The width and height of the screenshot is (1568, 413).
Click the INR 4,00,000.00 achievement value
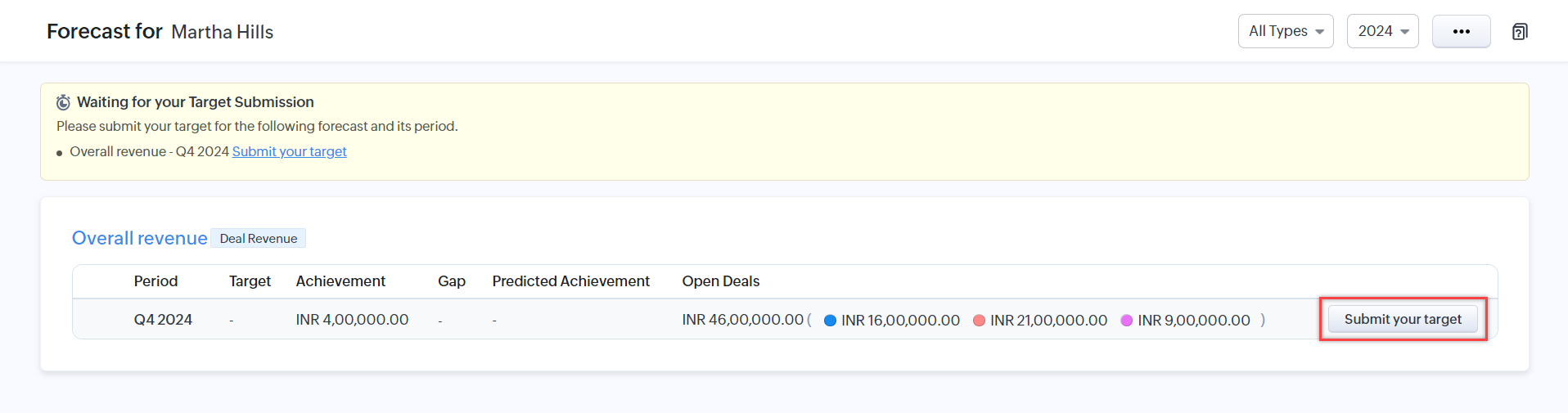[x=352, y=320]
